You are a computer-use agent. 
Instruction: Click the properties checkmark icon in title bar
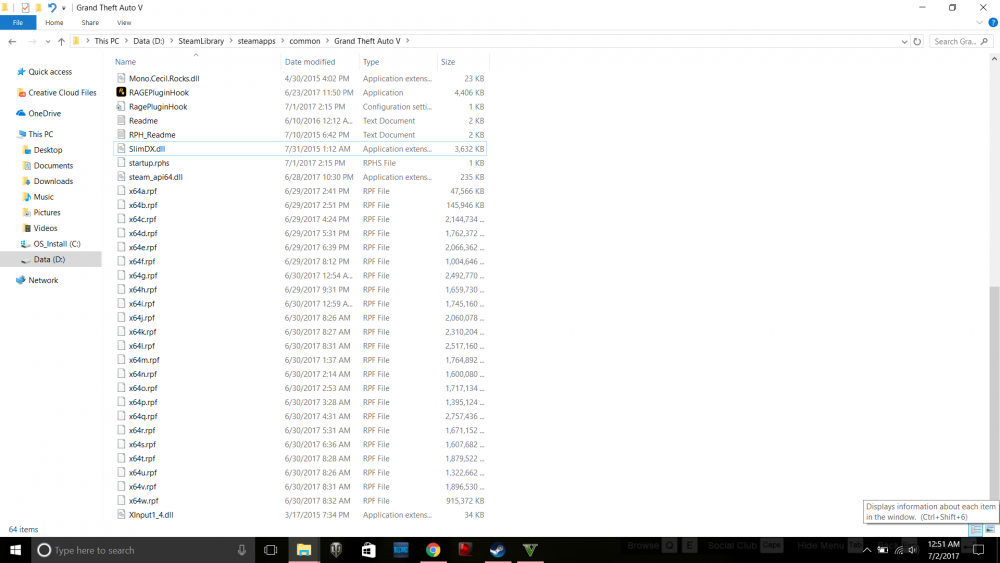(x=25, y=8)
